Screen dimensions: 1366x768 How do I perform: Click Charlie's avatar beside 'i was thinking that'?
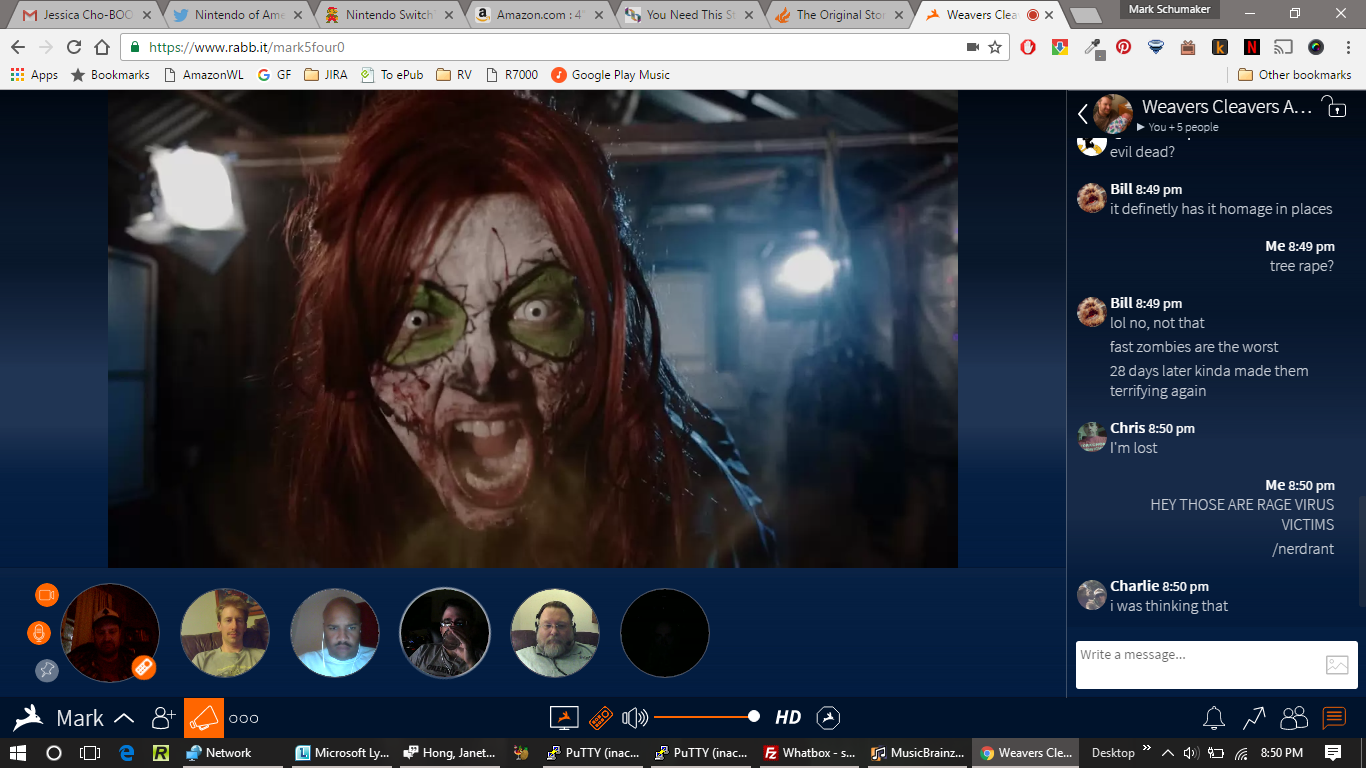(x=1091, y=595)
